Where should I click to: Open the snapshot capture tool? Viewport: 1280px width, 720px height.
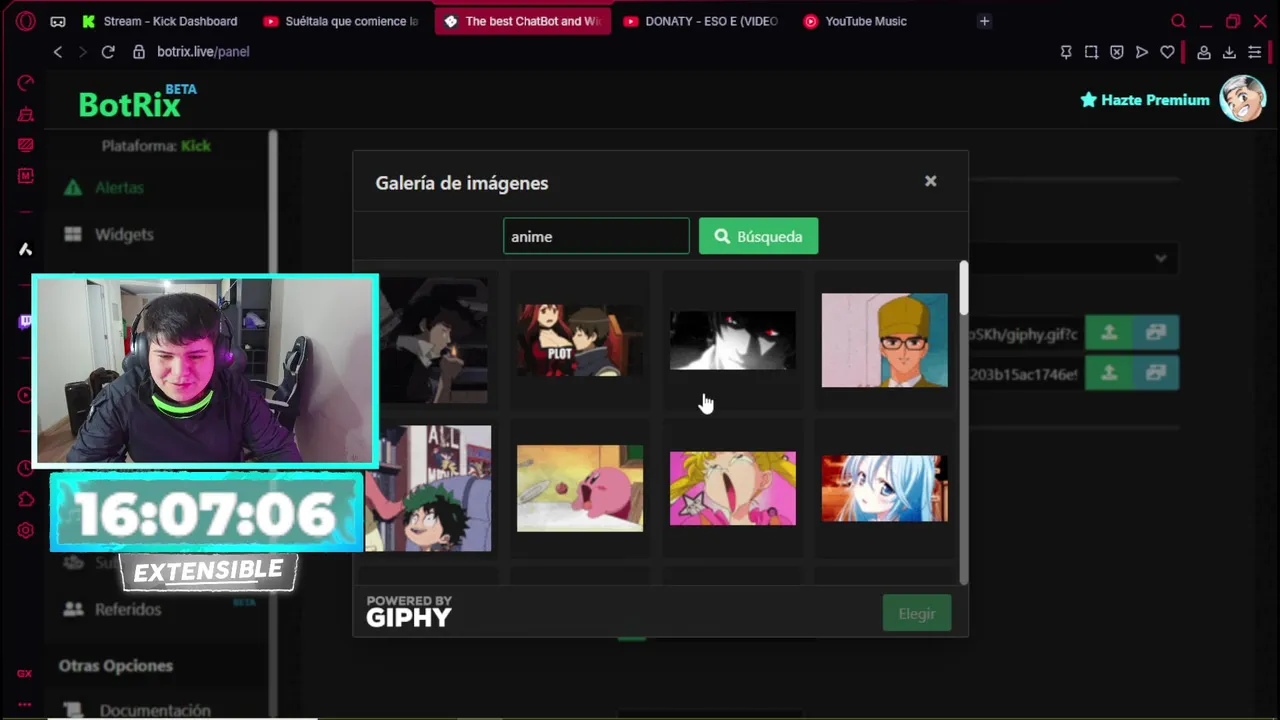tap(1091, 52)
